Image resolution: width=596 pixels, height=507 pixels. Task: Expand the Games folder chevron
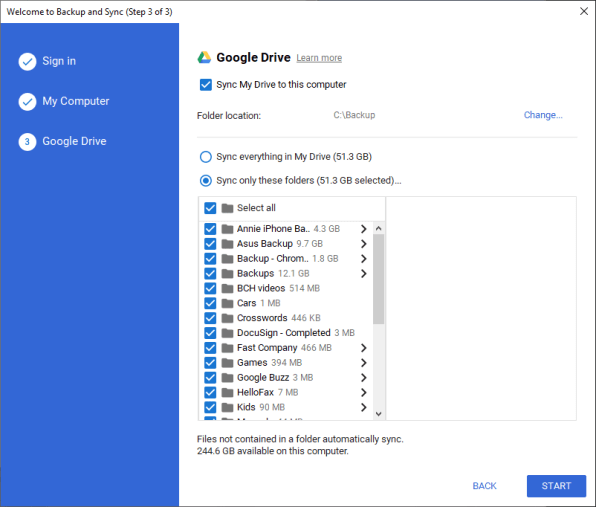tap(364, 363)
